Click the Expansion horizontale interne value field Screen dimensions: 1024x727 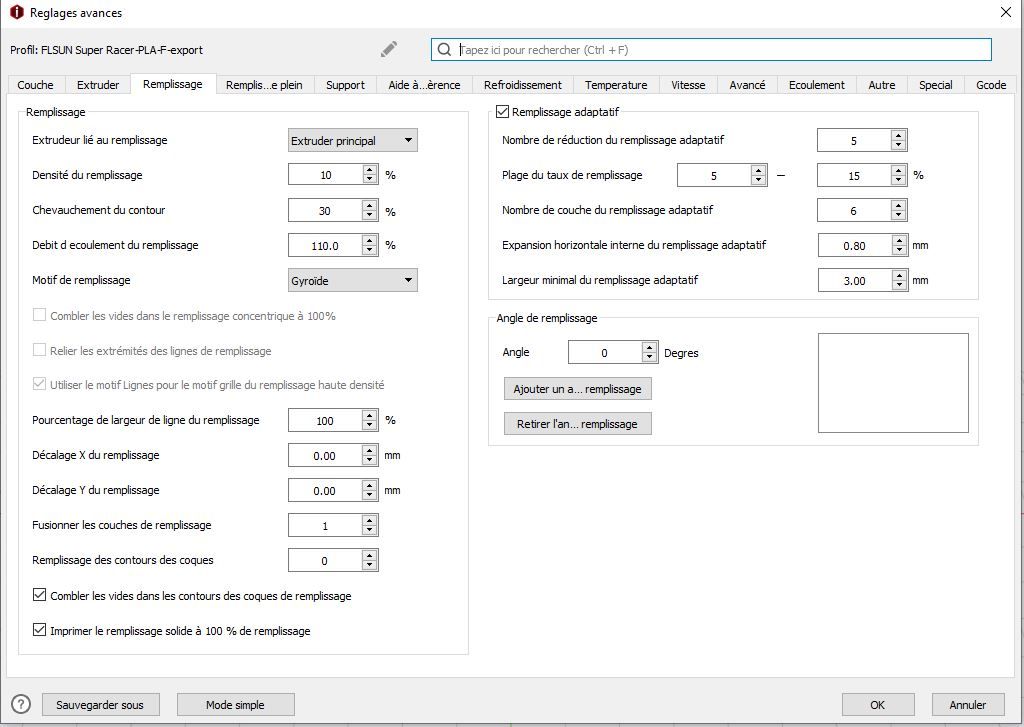pos(854,246)
